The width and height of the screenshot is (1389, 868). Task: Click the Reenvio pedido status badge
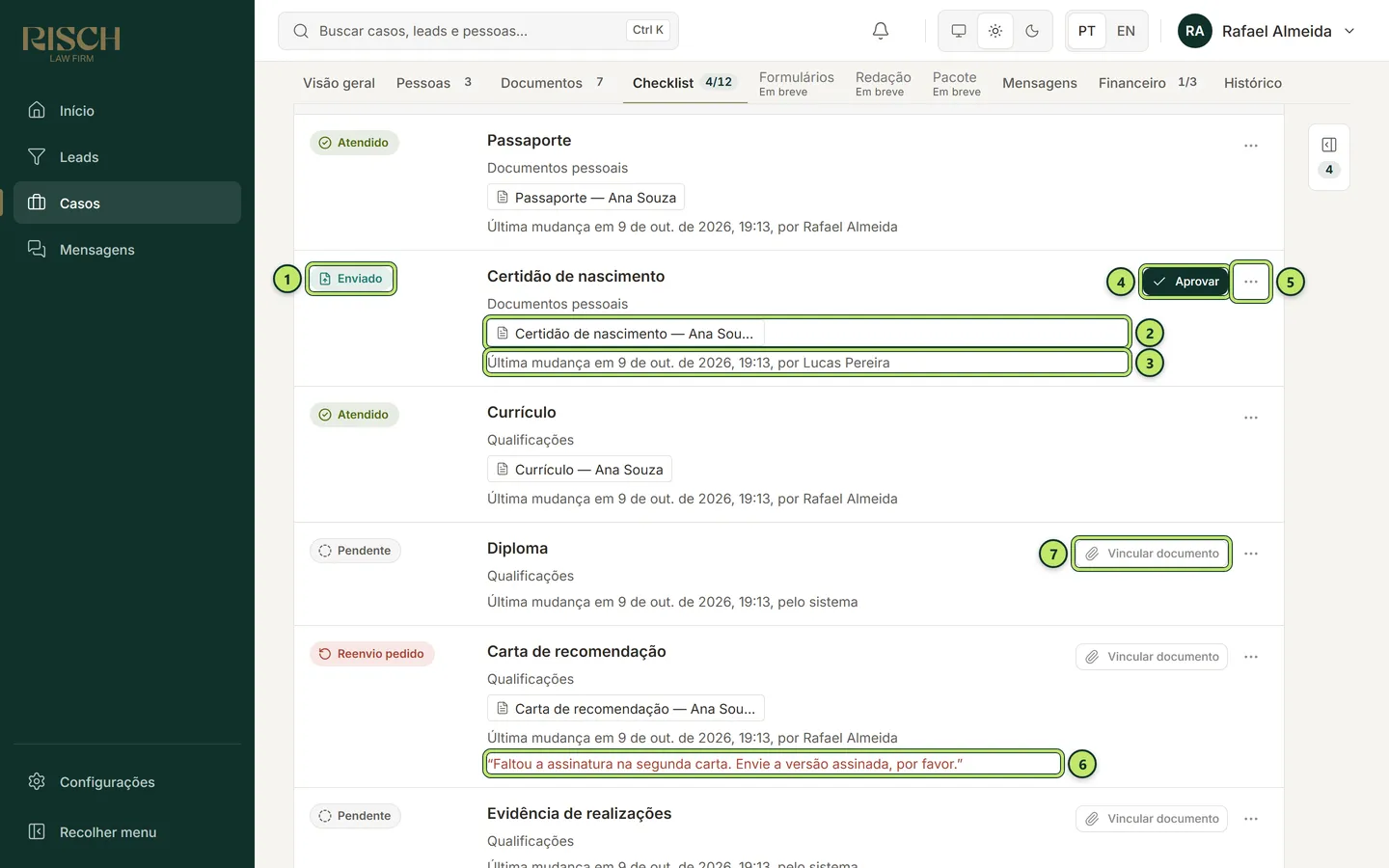coord(372,654)
